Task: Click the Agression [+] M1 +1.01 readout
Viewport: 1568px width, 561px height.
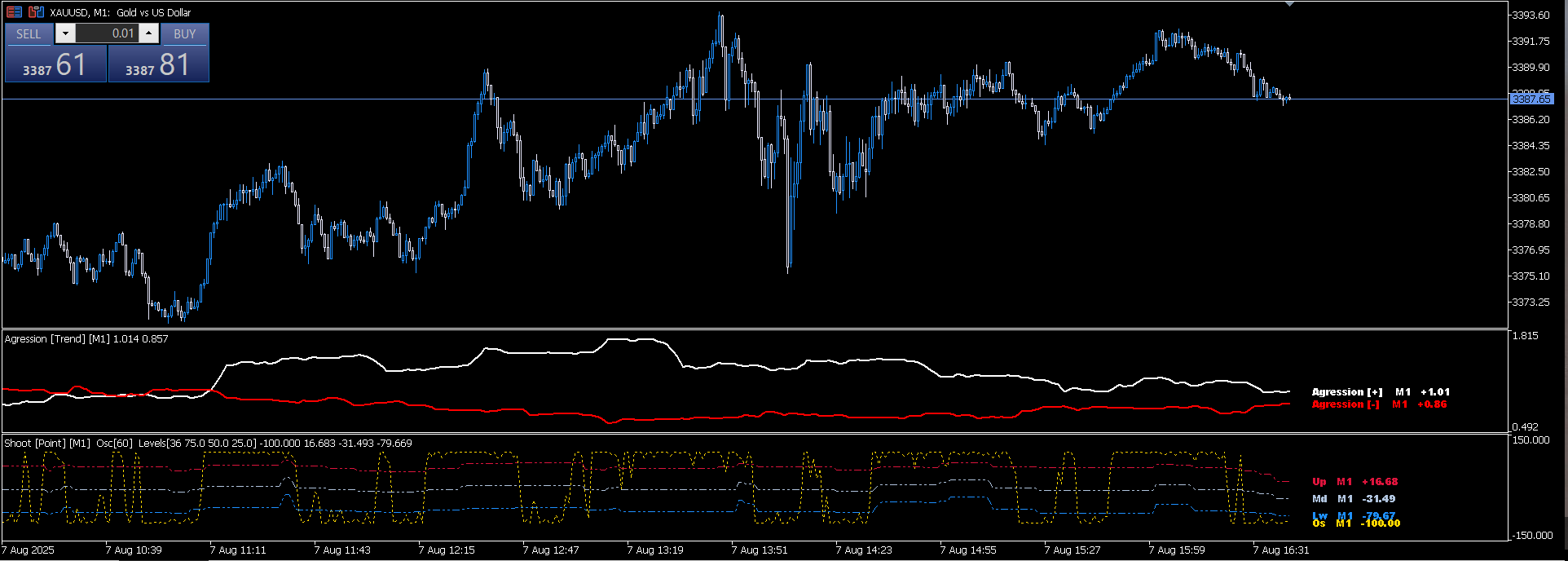Action: [1381, 392]
